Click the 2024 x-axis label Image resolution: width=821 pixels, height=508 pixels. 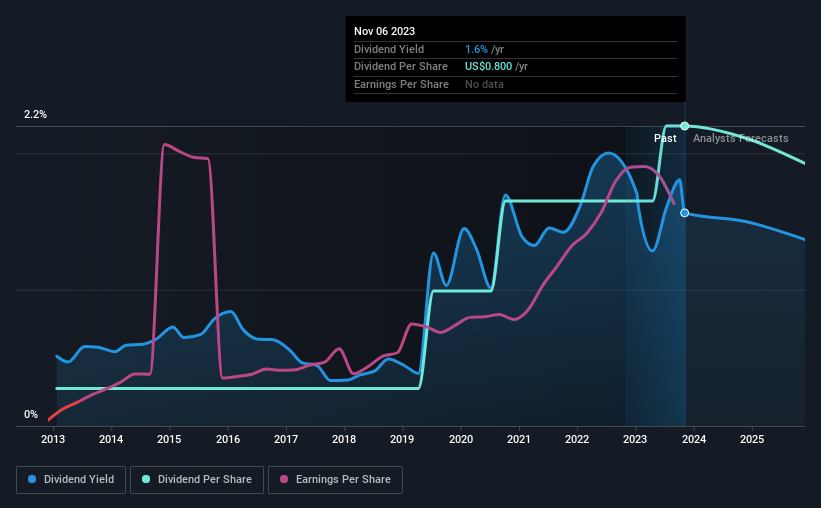tap(694, 439)
